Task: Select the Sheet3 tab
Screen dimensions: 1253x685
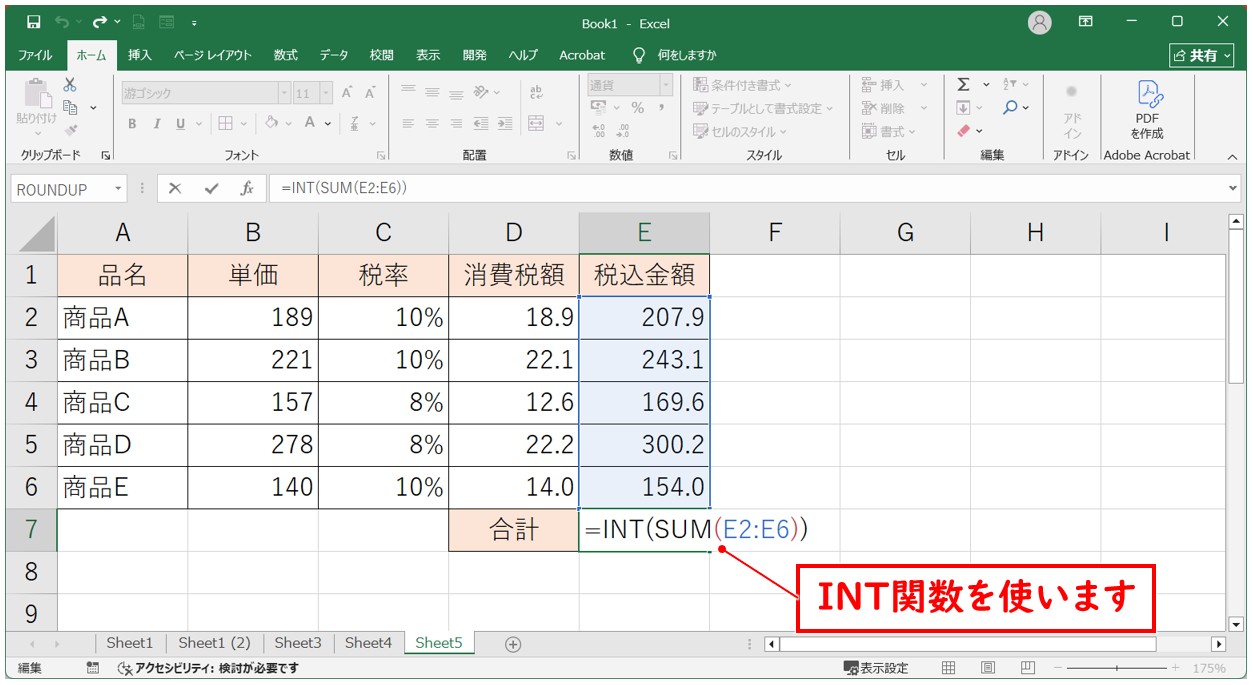Action: (x=298, y=643)
